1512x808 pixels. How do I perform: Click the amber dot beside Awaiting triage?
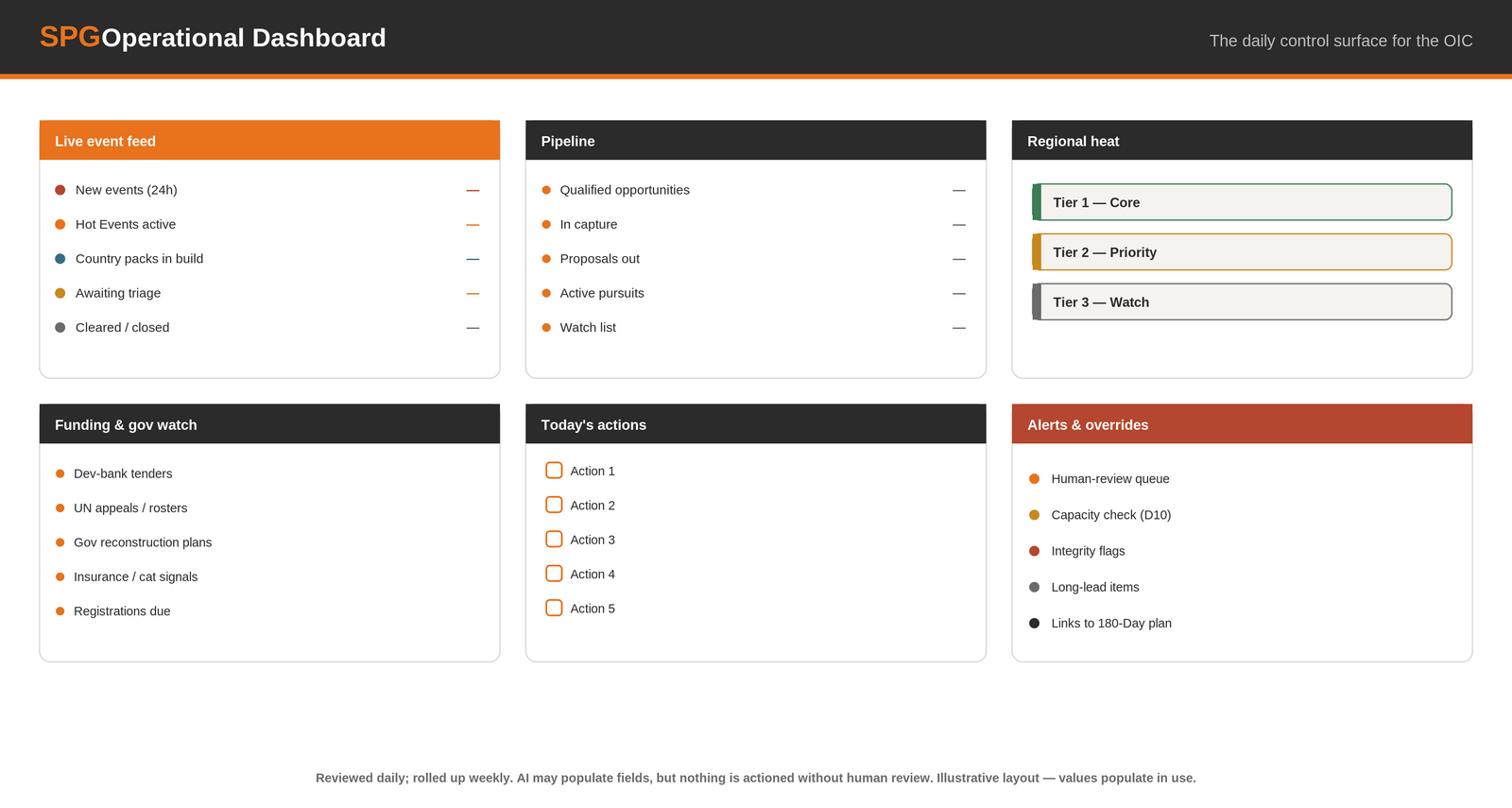pos(60,293)
